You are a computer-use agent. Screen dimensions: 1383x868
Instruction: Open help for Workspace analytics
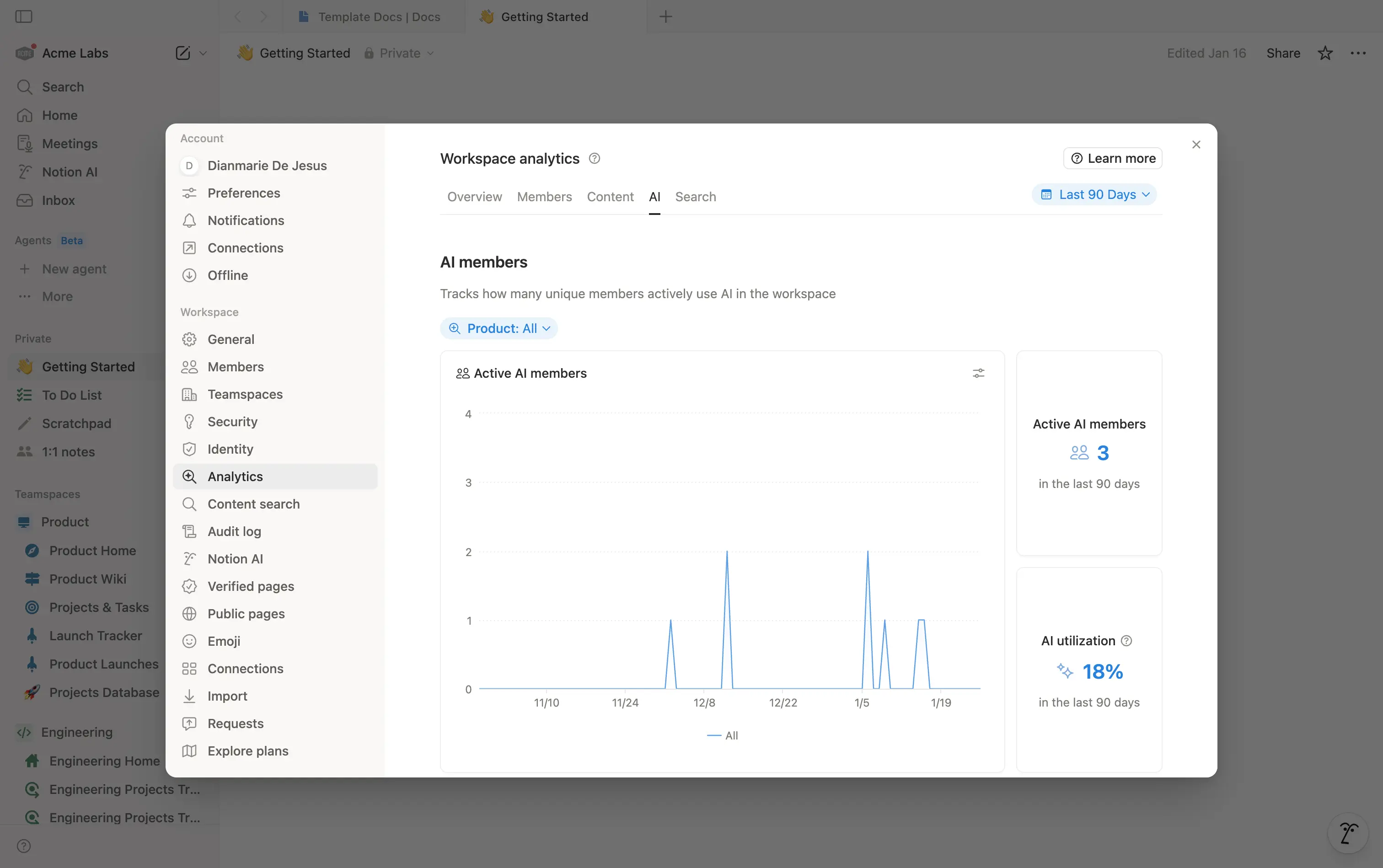click(594, 158)
